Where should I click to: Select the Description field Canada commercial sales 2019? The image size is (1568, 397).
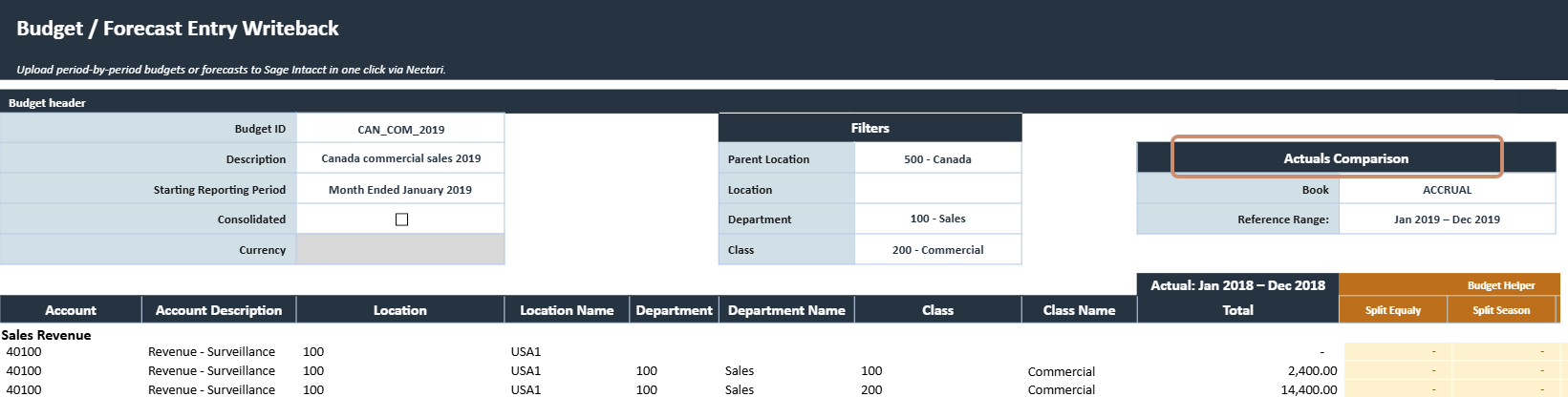click(x=400, y=158)
